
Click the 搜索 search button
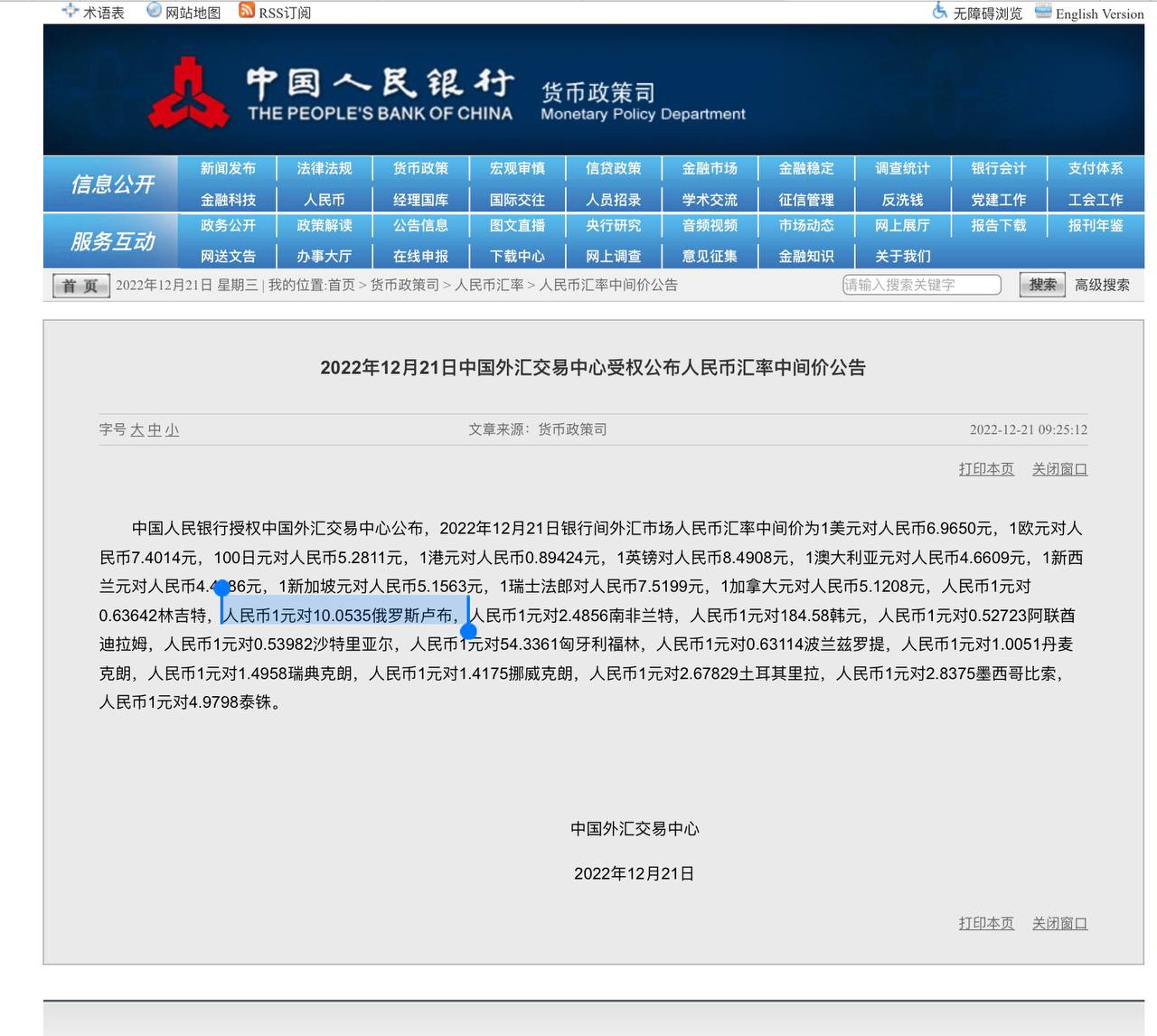pyautogui.click(x=1042, y=285)
